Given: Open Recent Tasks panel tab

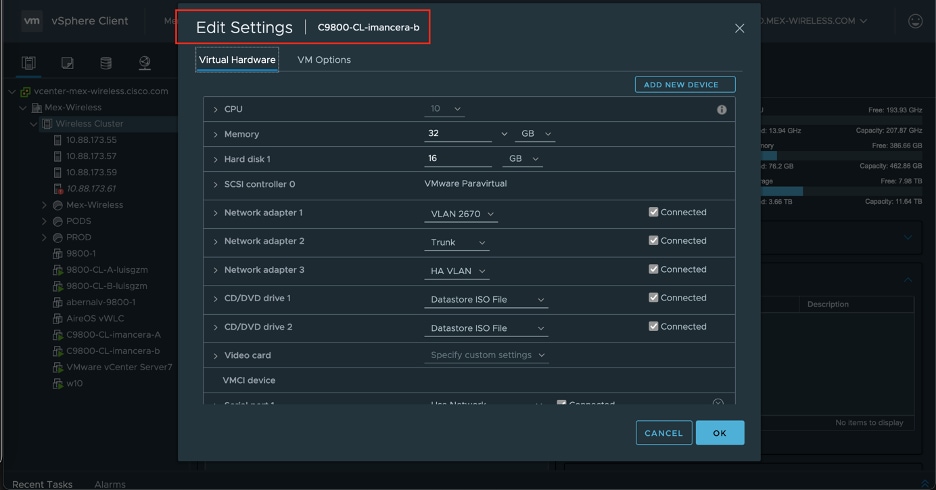Looking at the screenshot, I should click(42, 484).
